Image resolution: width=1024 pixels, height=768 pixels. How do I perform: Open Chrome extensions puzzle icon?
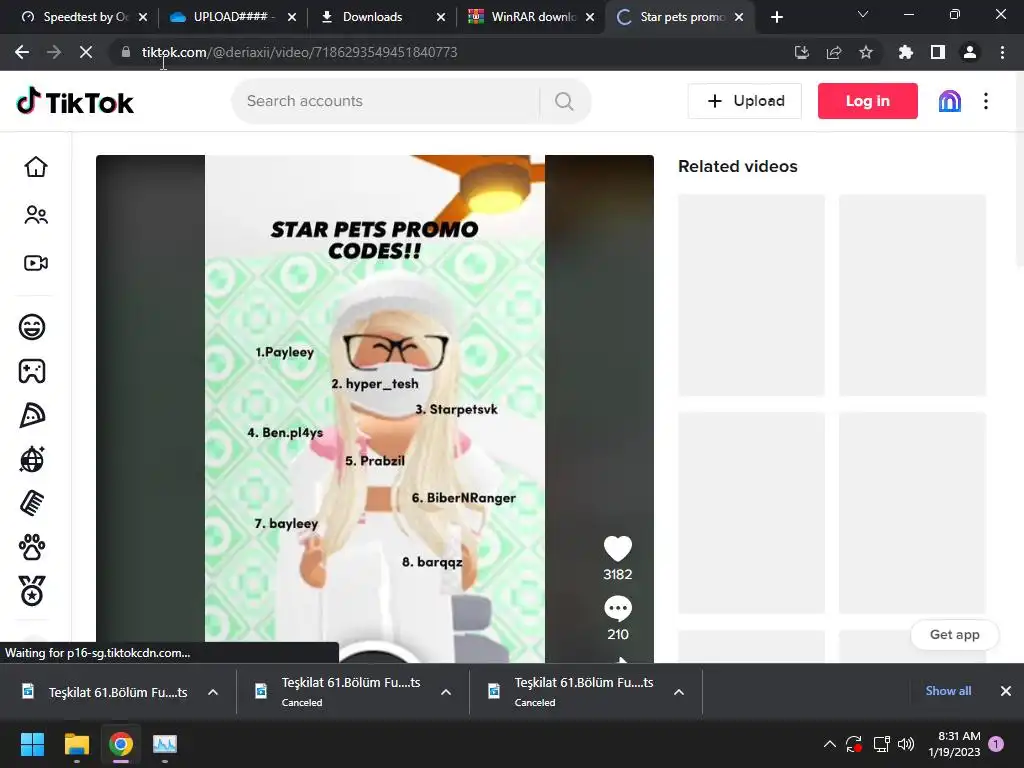pos(906,52)
